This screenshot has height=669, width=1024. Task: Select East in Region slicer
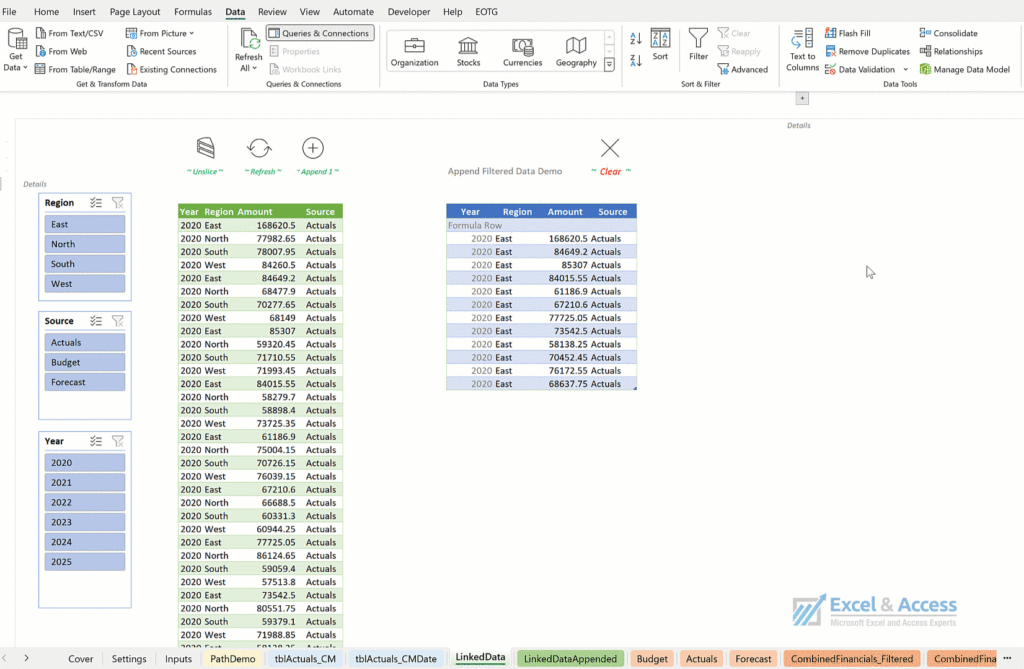[85, 225]
